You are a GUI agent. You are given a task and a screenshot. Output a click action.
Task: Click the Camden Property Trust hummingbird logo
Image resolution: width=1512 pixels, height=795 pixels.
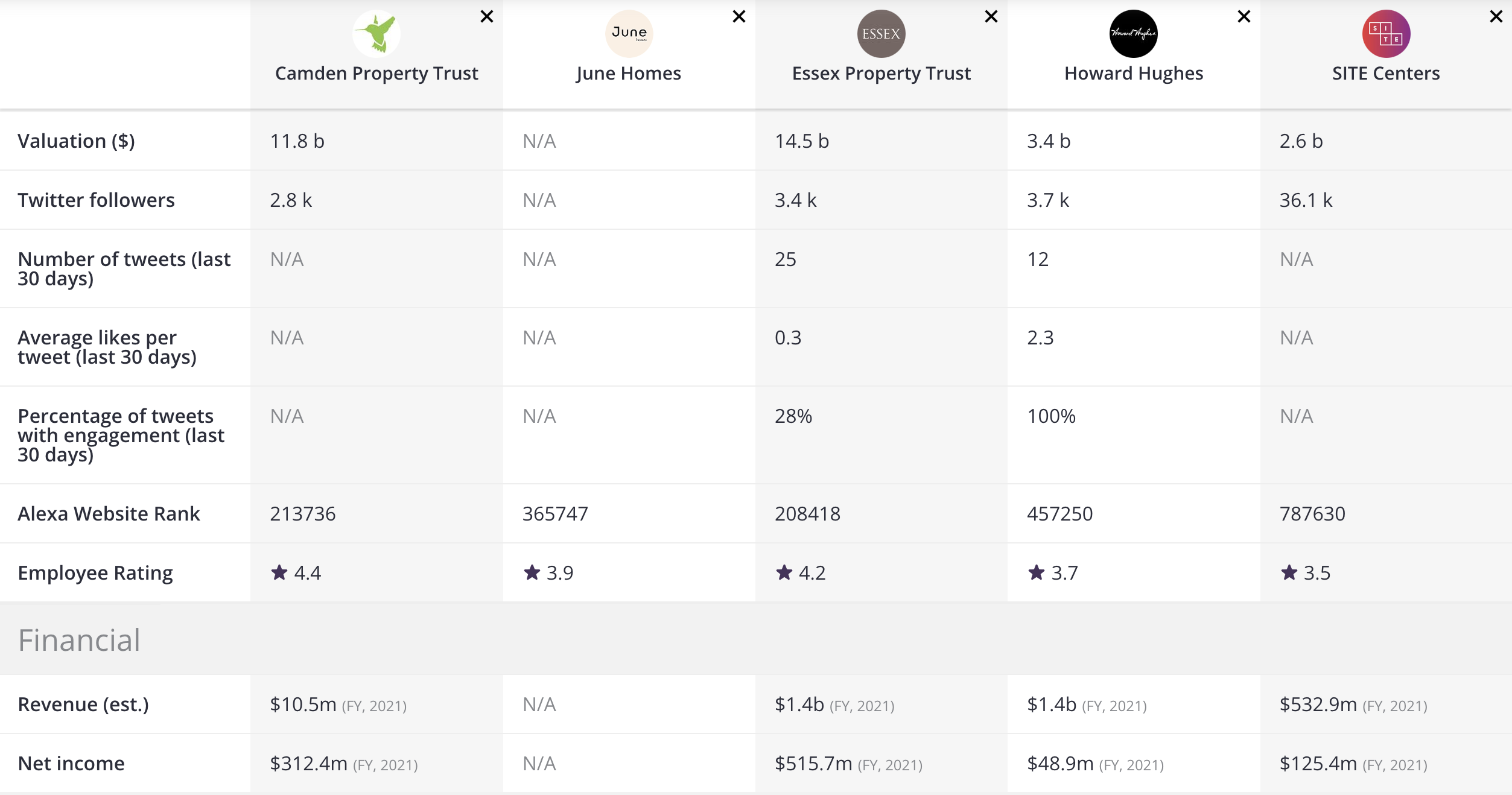pos(376,34)
